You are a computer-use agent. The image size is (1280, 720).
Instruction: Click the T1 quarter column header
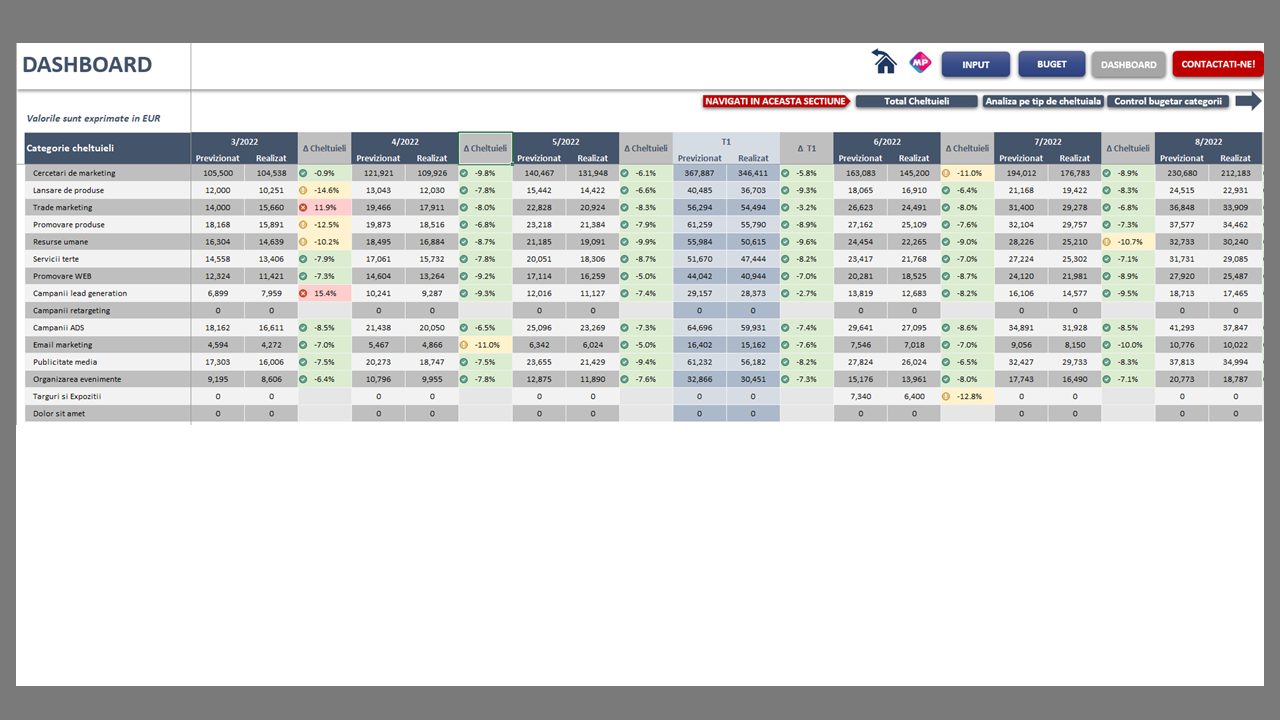click(x=726, y=141)
